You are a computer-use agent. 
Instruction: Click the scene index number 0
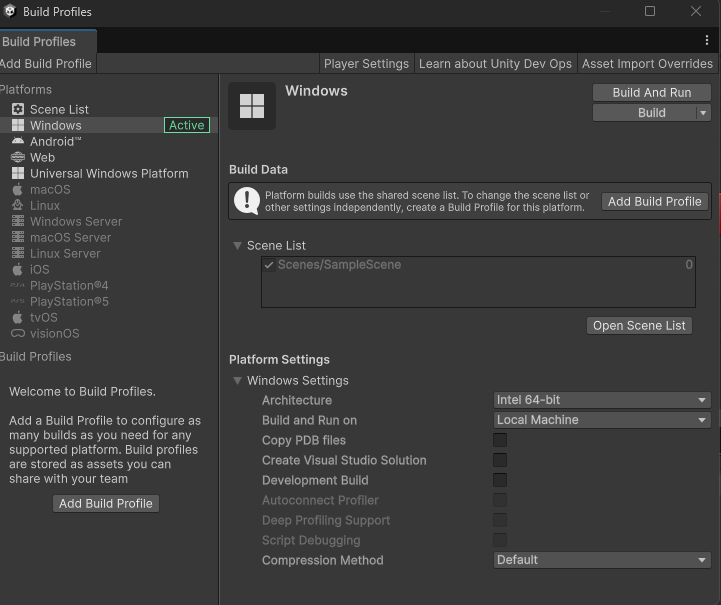(x=689, y=264)
